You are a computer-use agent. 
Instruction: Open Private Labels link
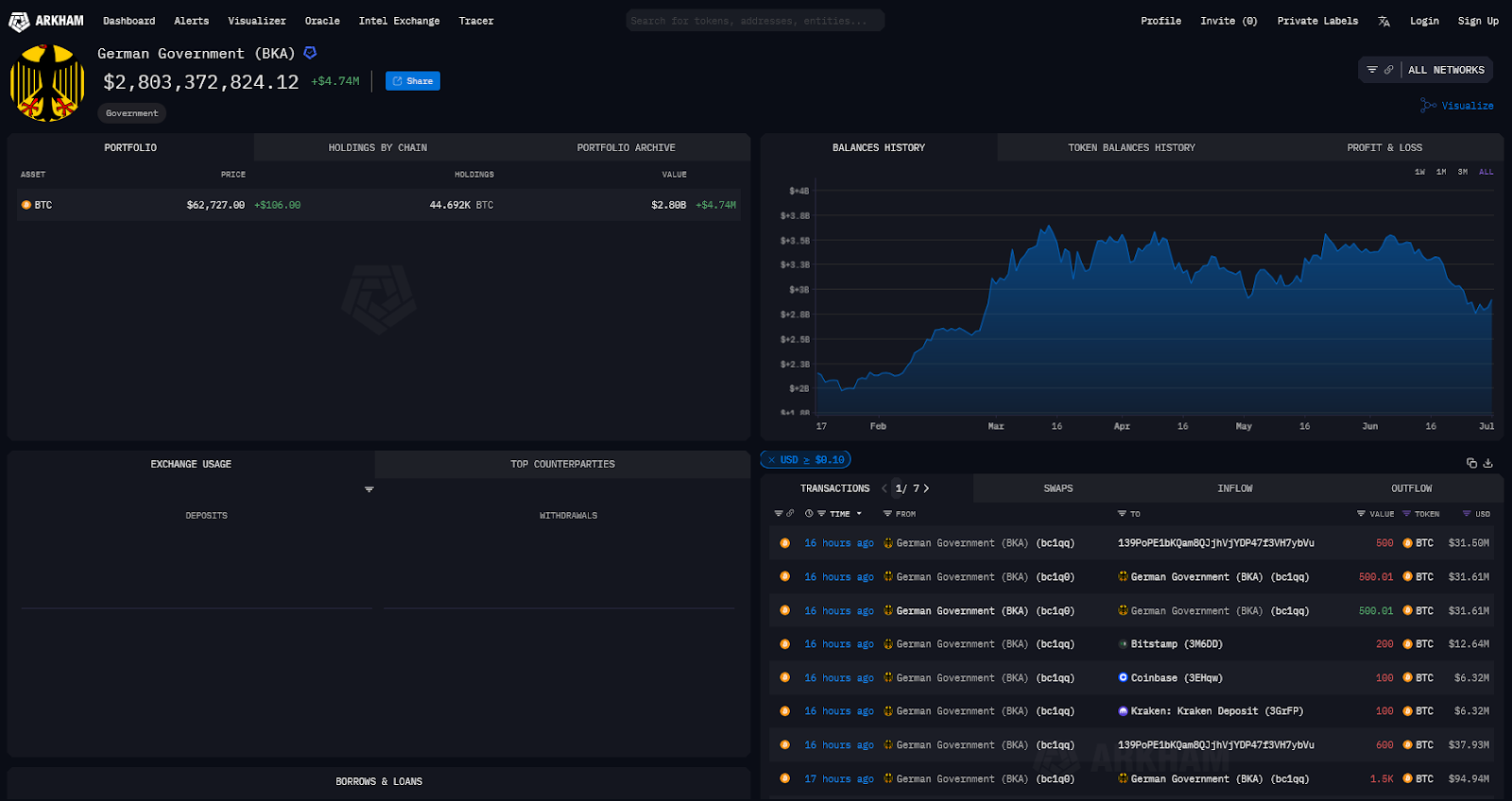(x=1317, y=21)
